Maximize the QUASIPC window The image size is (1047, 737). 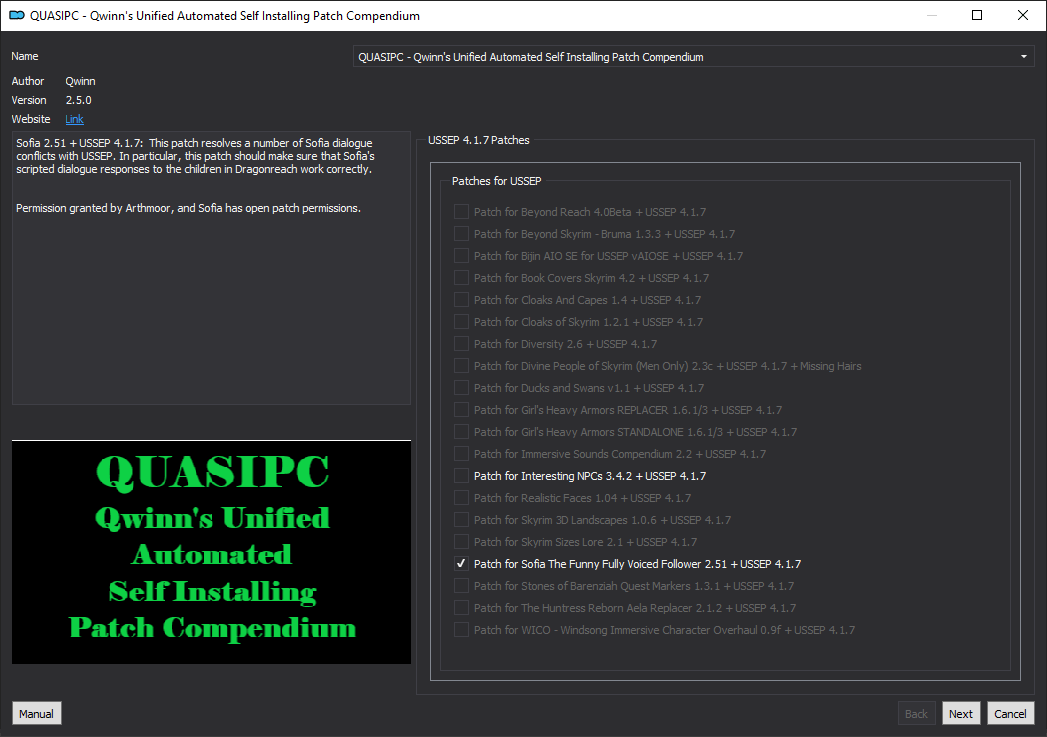coord(977,15)
